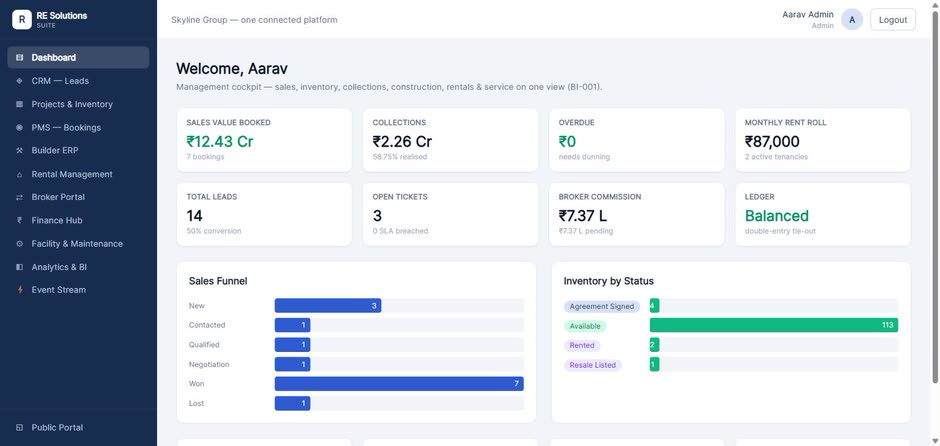Click the Projects & Inventory icon
The image size is (940, 446).
click(x=19, y=104)
